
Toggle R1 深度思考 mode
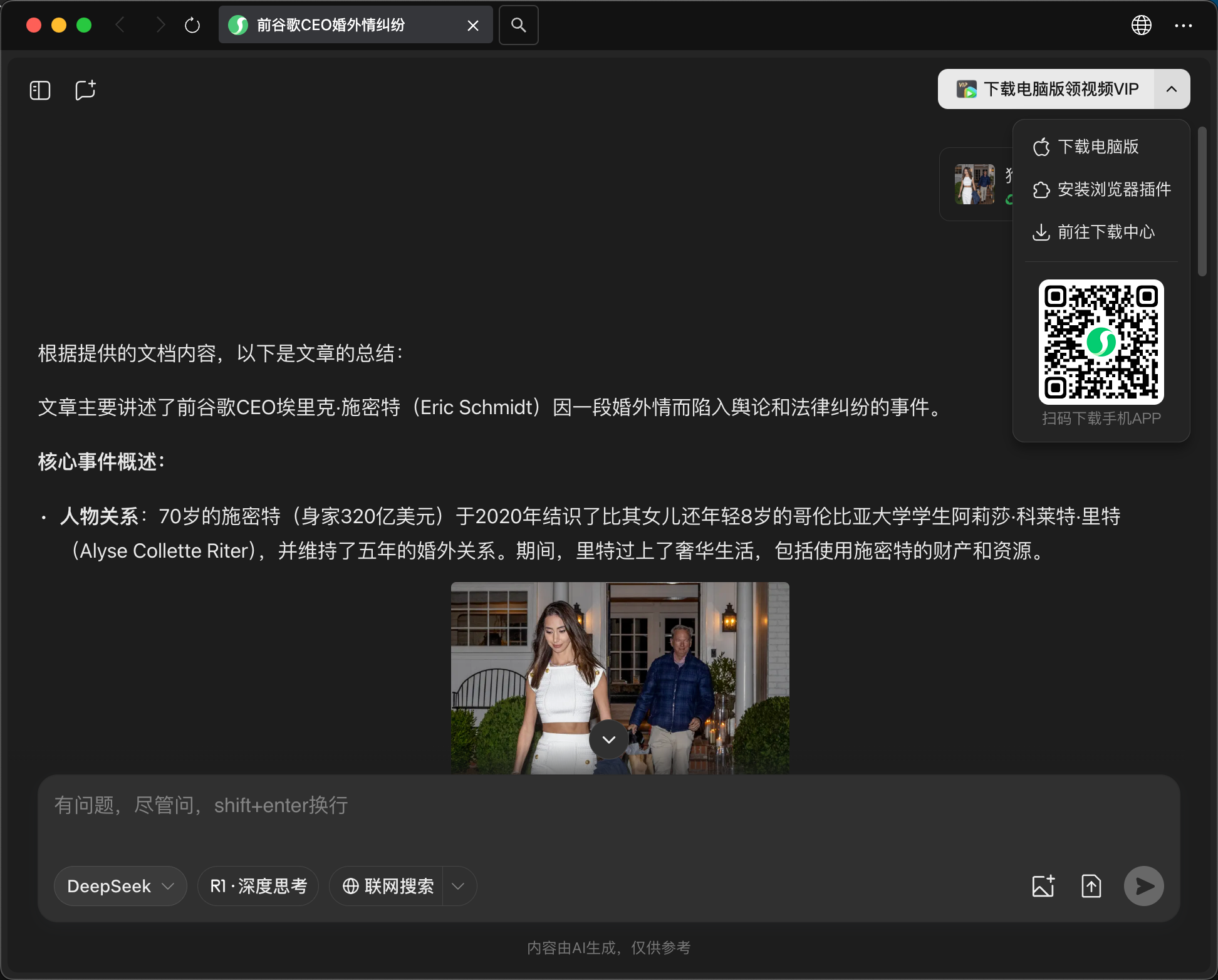[x=258, y=885]
